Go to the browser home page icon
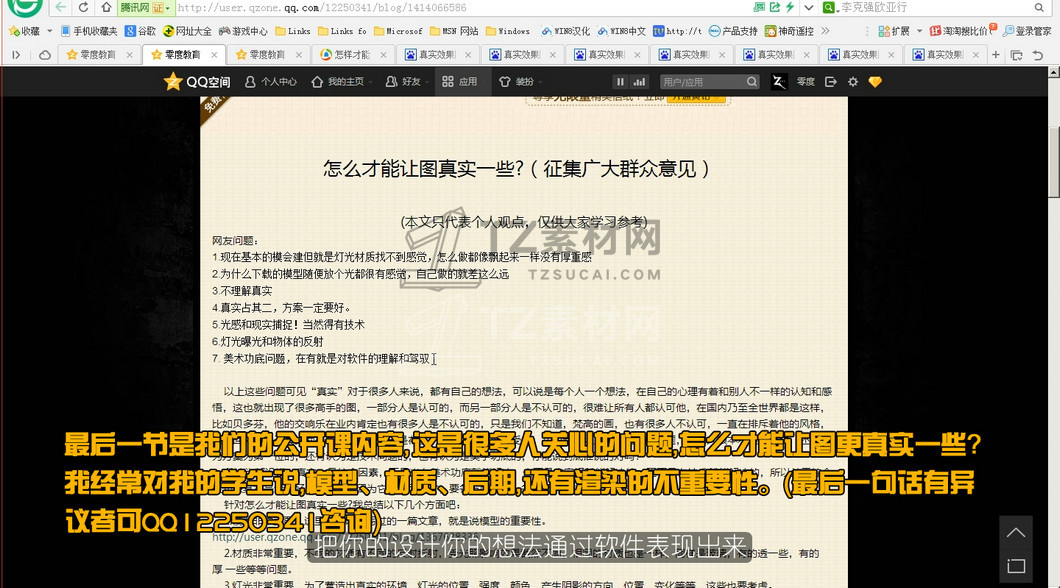The height and width of the screenshot is (588, 1060). [x=106, y=7]
